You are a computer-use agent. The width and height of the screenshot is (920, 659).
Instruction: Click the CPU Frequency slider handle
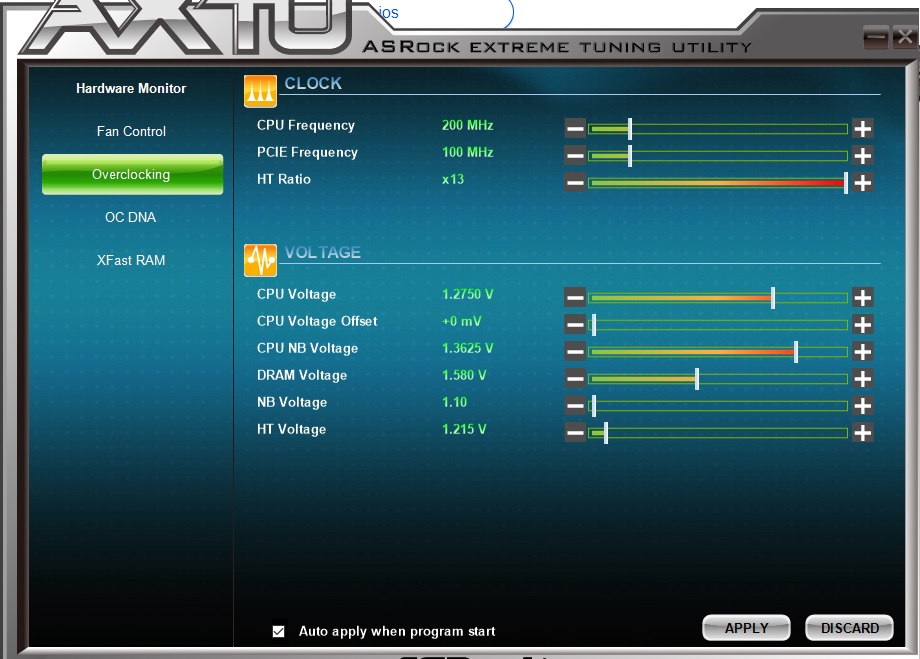coord(630,129)
